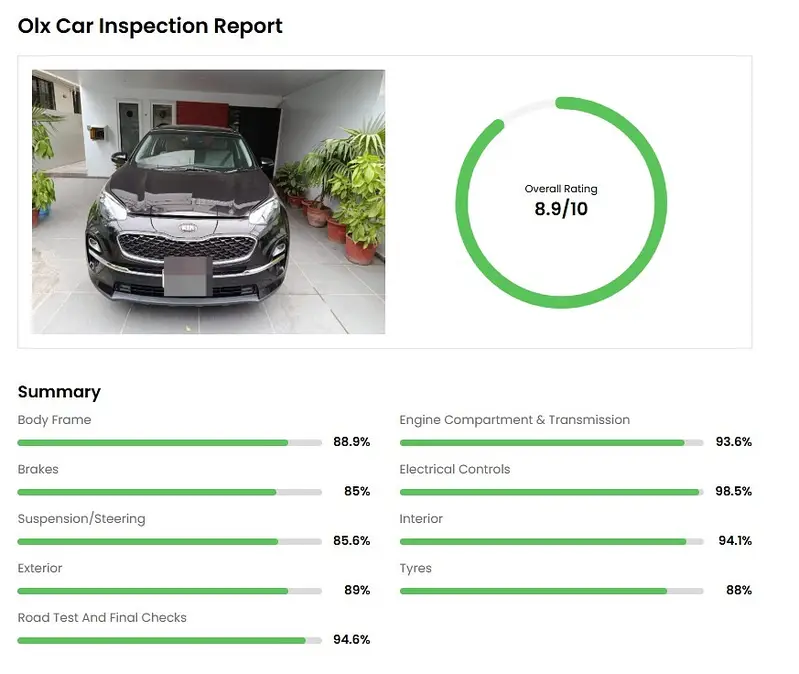Screen dimensions: 799x674
Task: Open the Body Frame category label
Action: click(x=54, y=420)
